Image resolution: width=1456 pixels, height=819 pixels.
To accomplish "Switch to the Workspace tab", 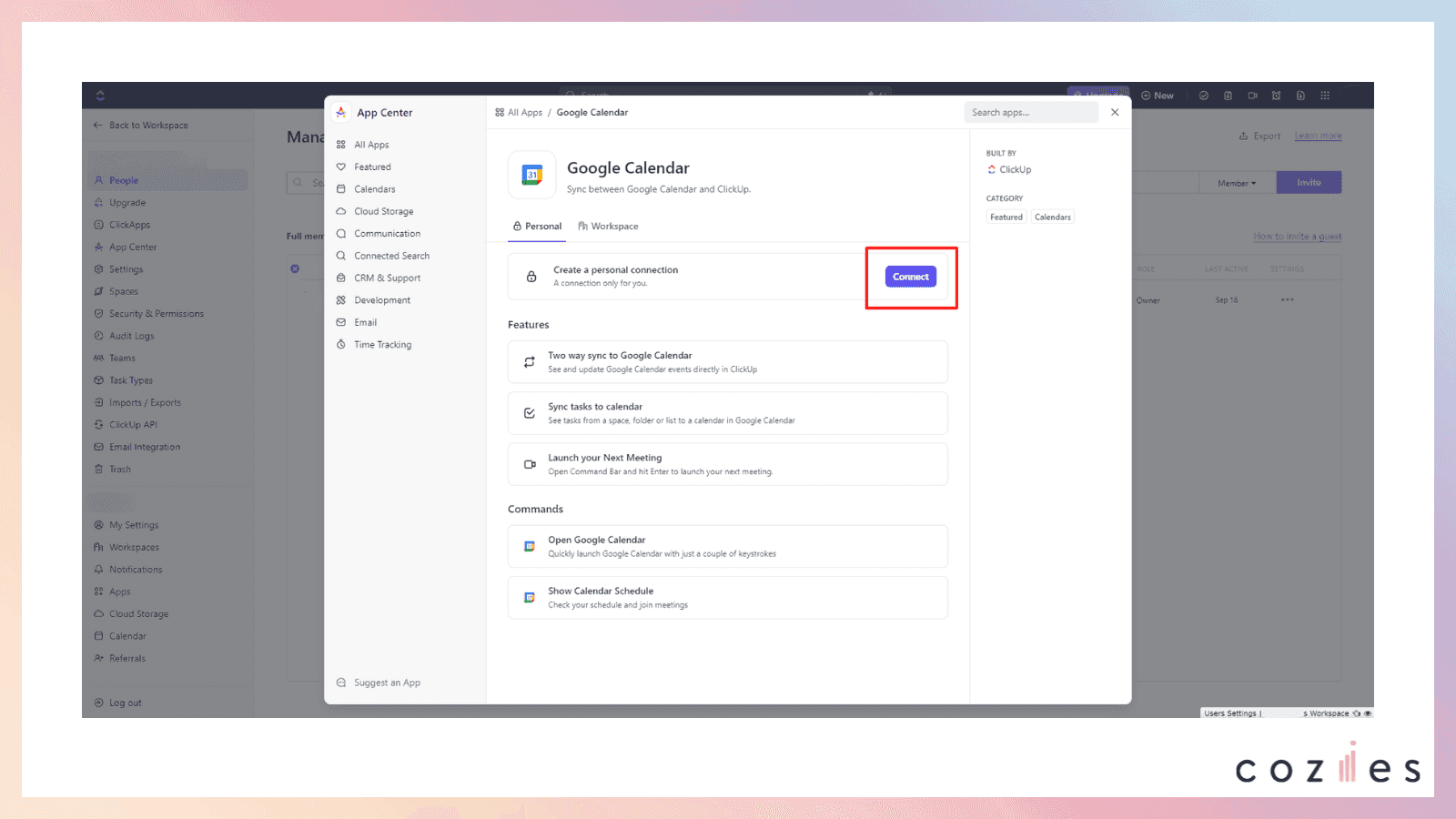I will point(608,227).
